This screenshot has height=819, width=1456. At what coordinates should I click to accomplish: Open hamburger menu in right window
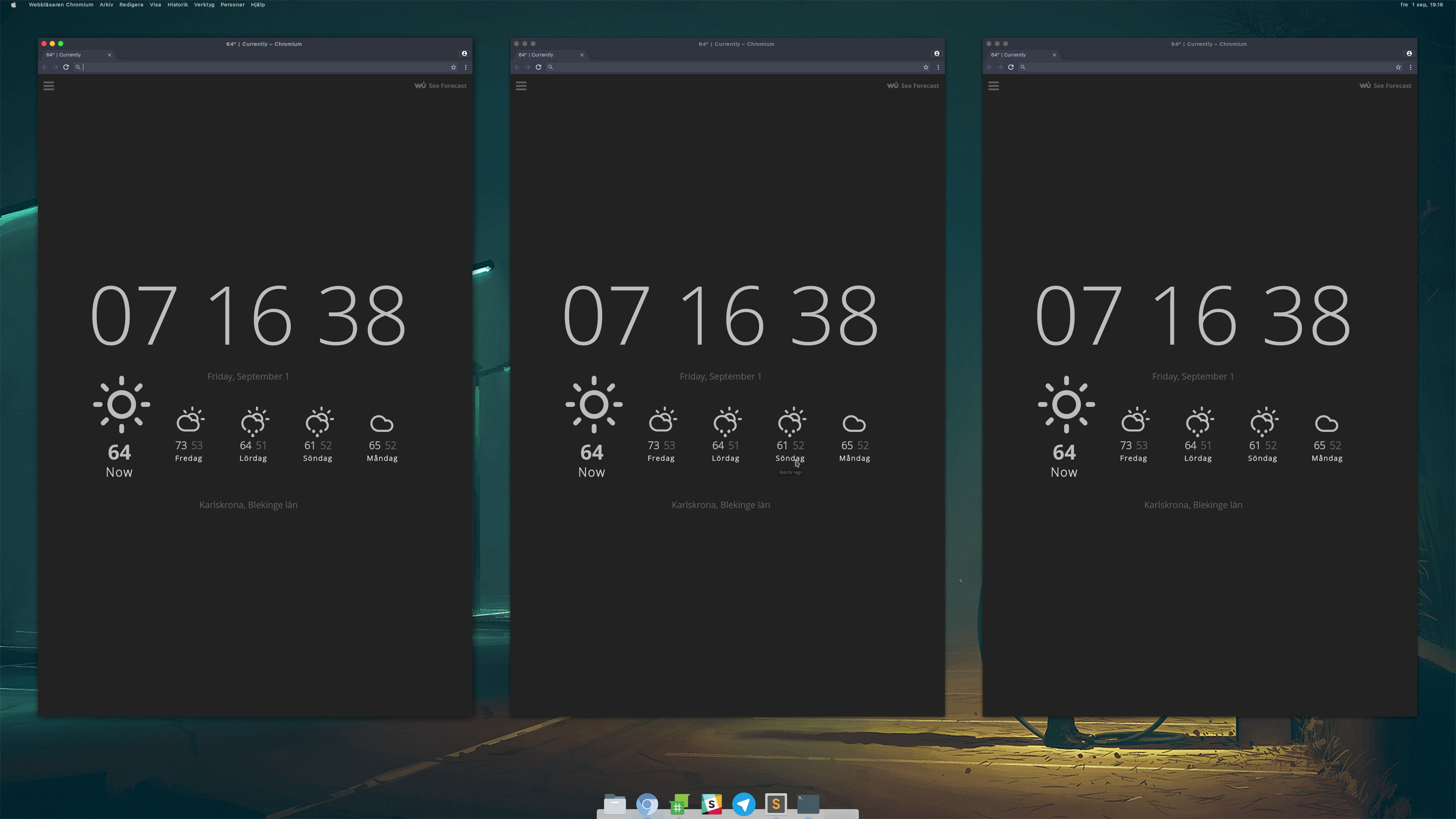point(994,86)
